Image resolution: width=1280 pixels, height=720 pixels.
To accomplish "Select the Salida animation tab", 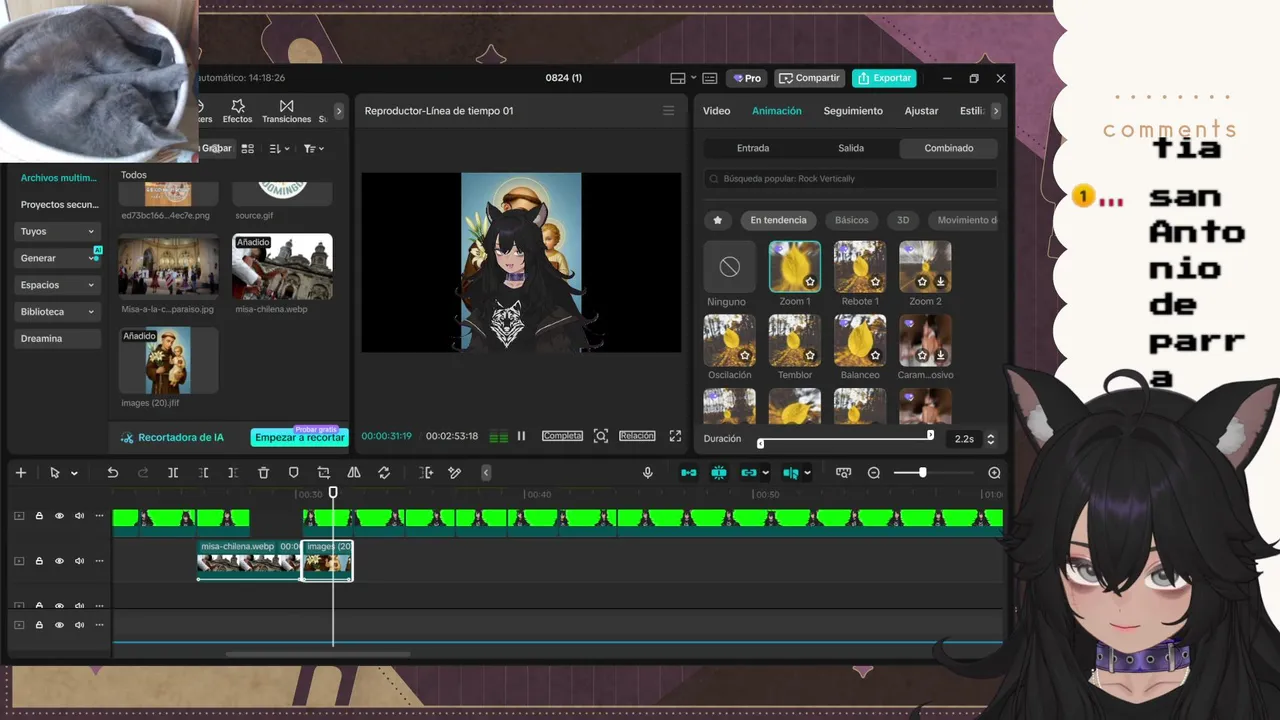I will 851,148.
